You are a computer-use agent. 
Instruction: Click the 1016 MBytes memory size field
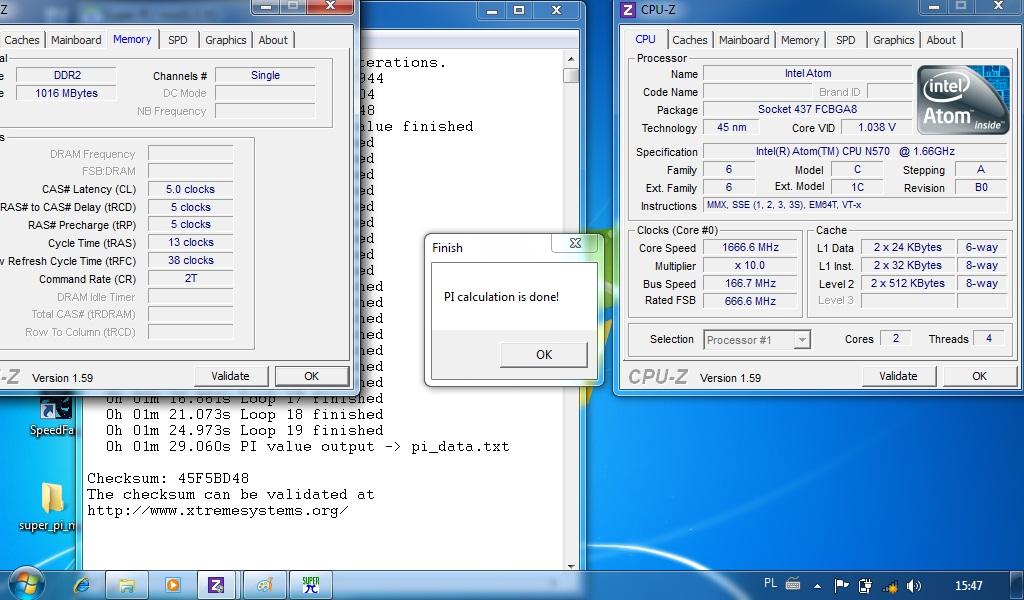[67, 93]
